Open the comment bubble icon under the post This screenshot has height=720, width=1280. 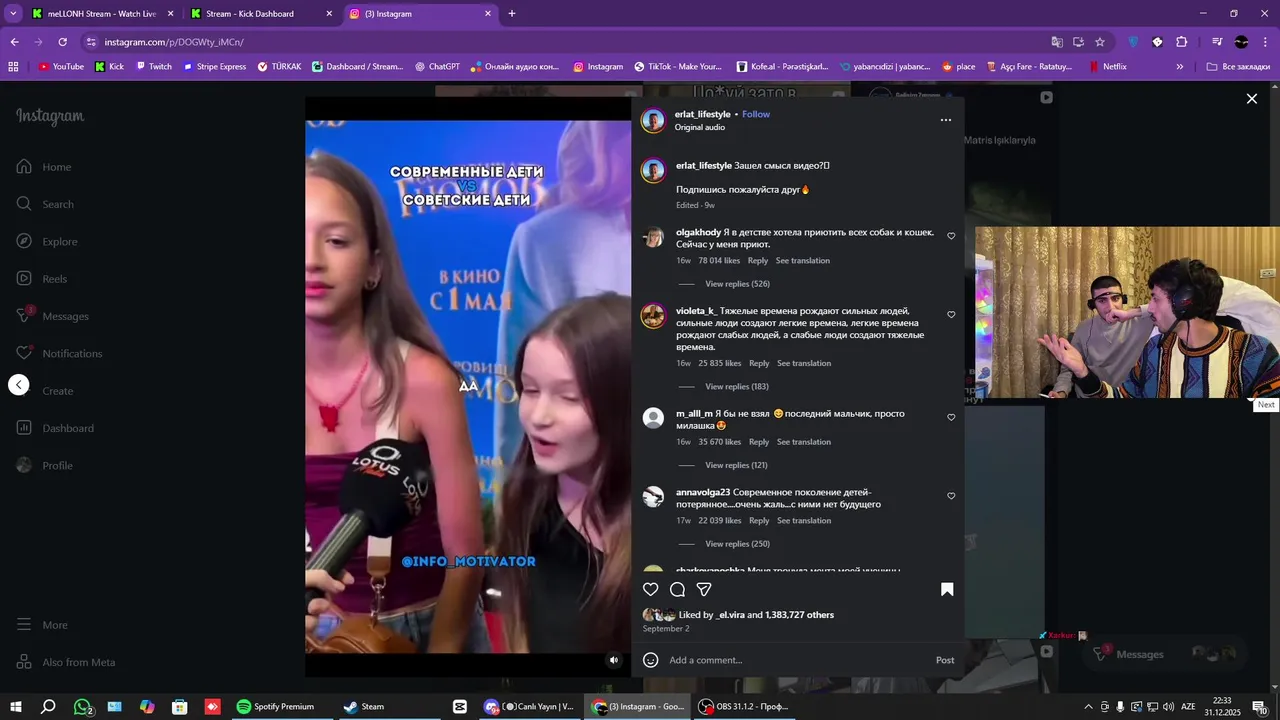(x=677, y=590)
